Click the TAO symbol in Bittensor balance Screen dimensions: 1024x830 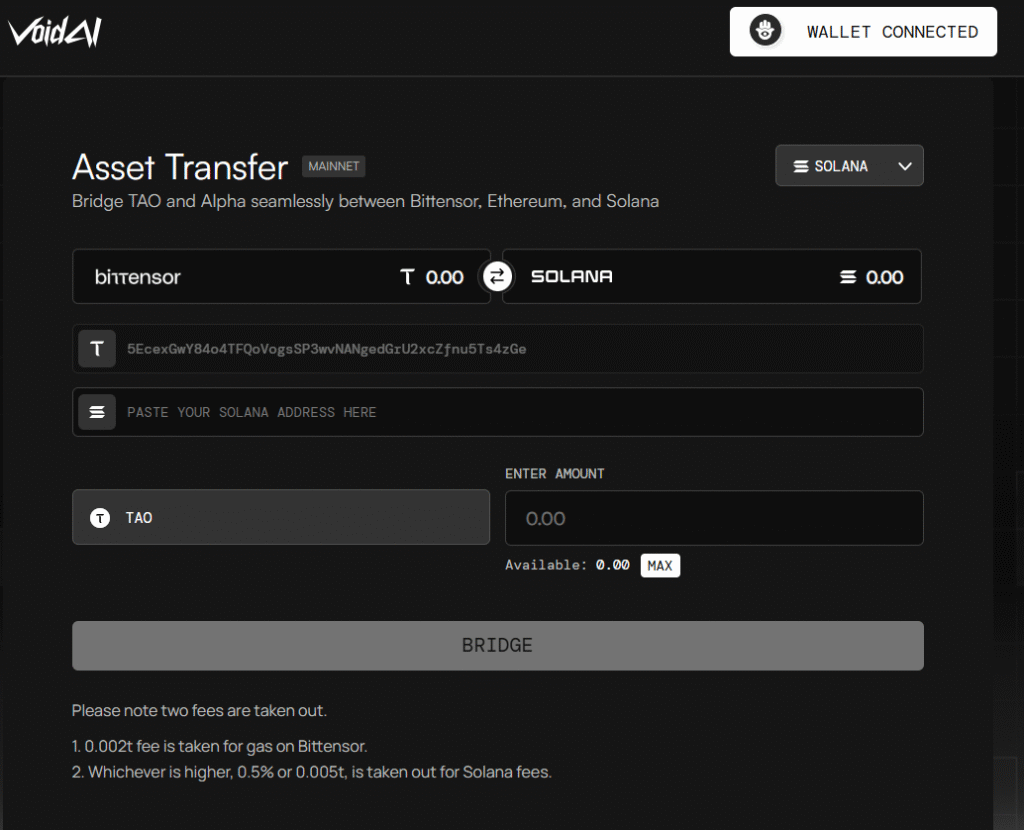407,277
